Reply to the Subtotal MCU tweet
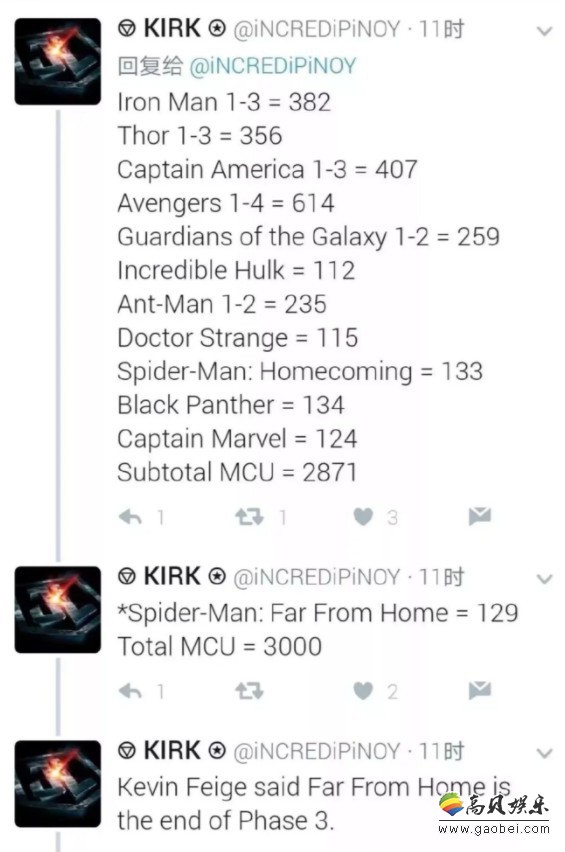 coord(130,517)
